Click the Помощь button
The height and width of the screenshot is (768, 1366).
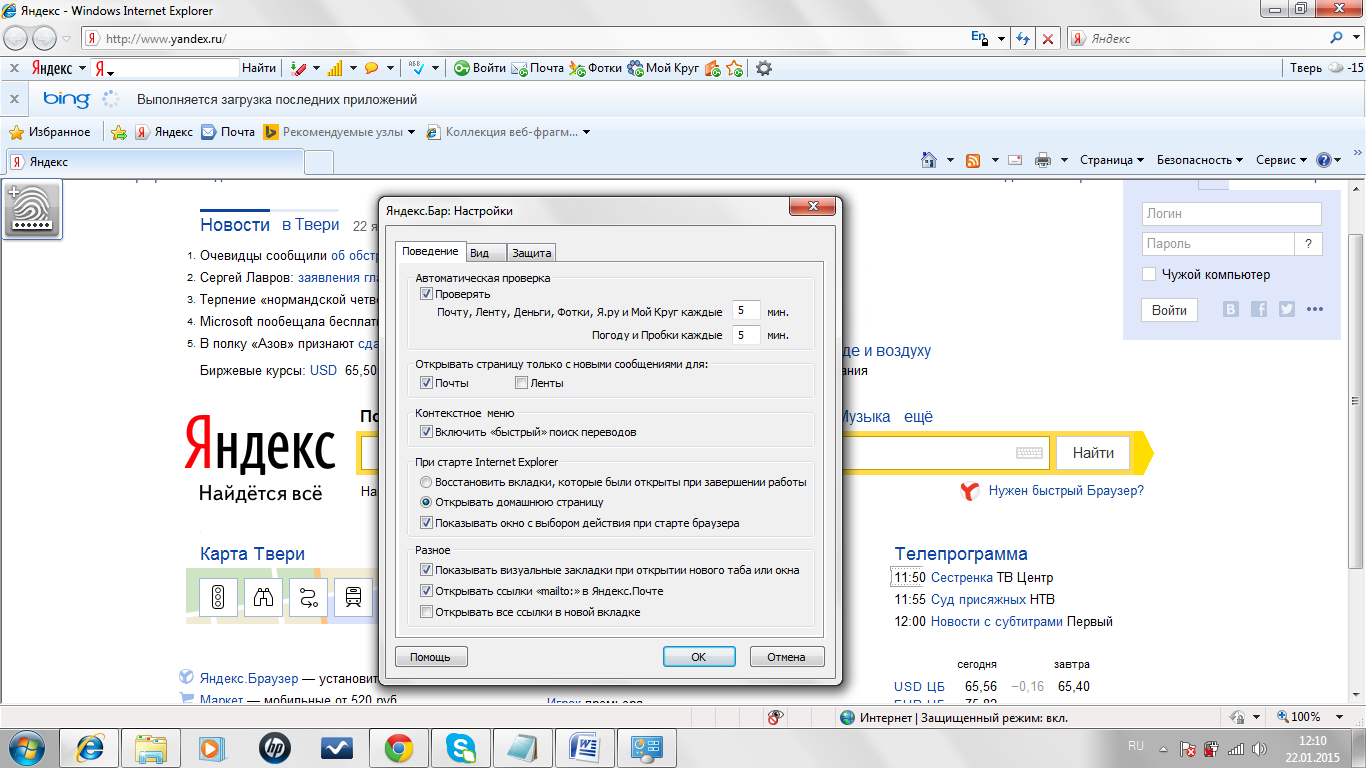tap(431, 657)
